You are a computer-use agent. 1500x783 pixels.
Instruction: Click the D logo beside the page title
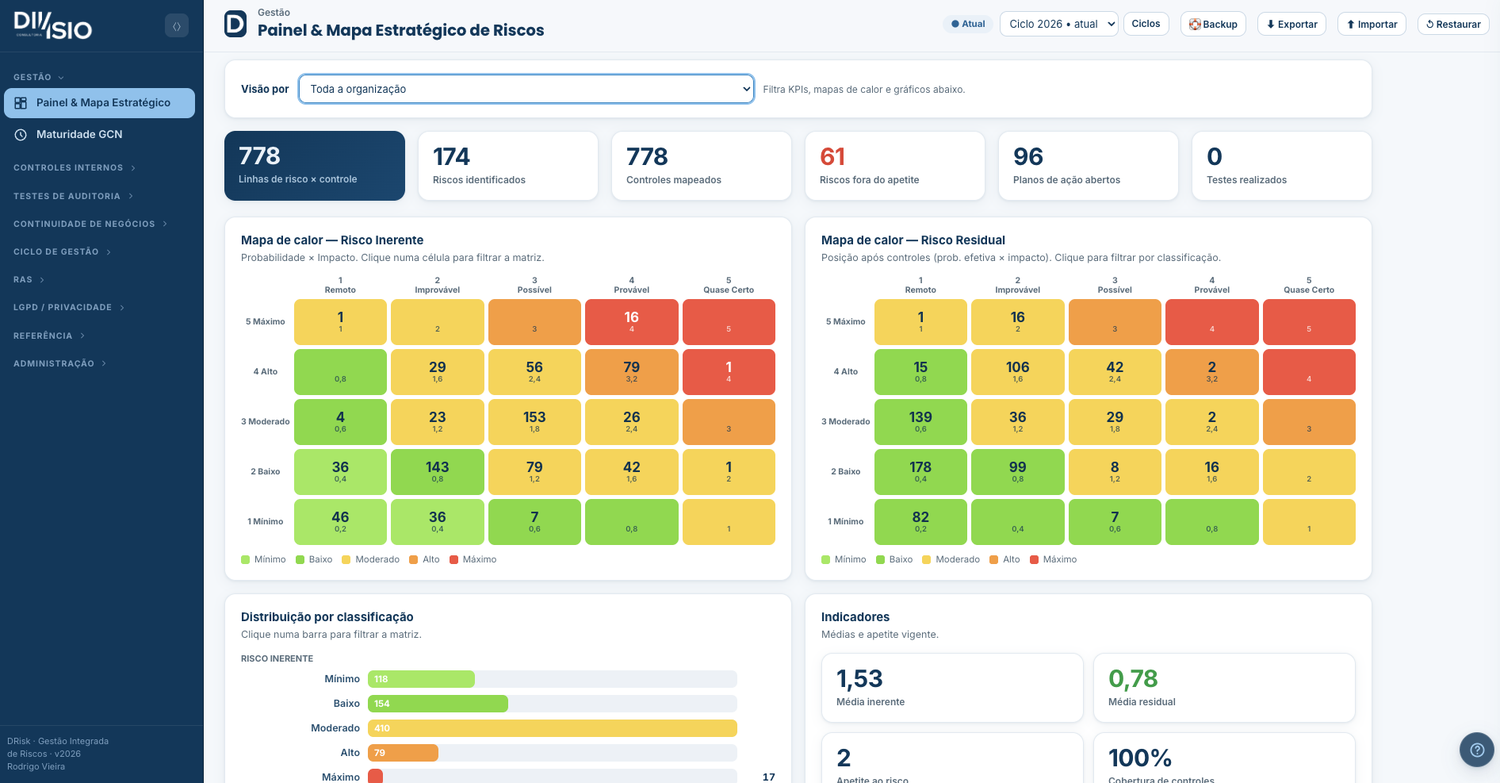click(235, 24)
